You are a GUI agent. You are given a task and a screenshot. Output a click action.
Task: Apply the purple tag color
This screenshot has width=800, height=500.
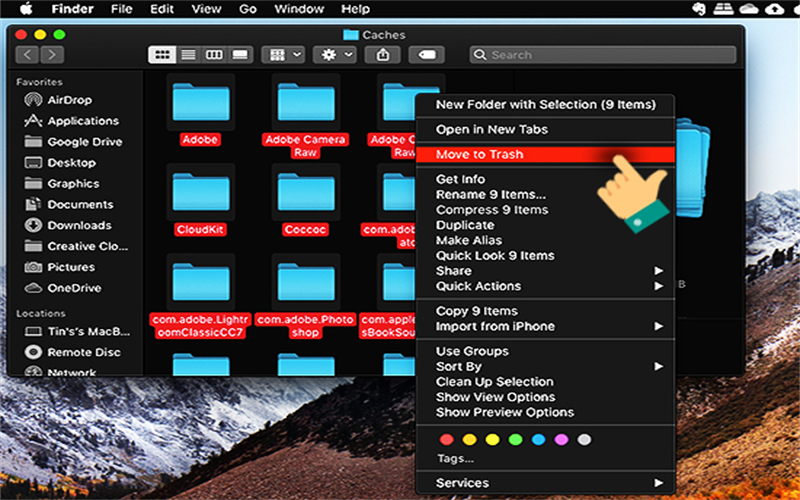point(562,440)
